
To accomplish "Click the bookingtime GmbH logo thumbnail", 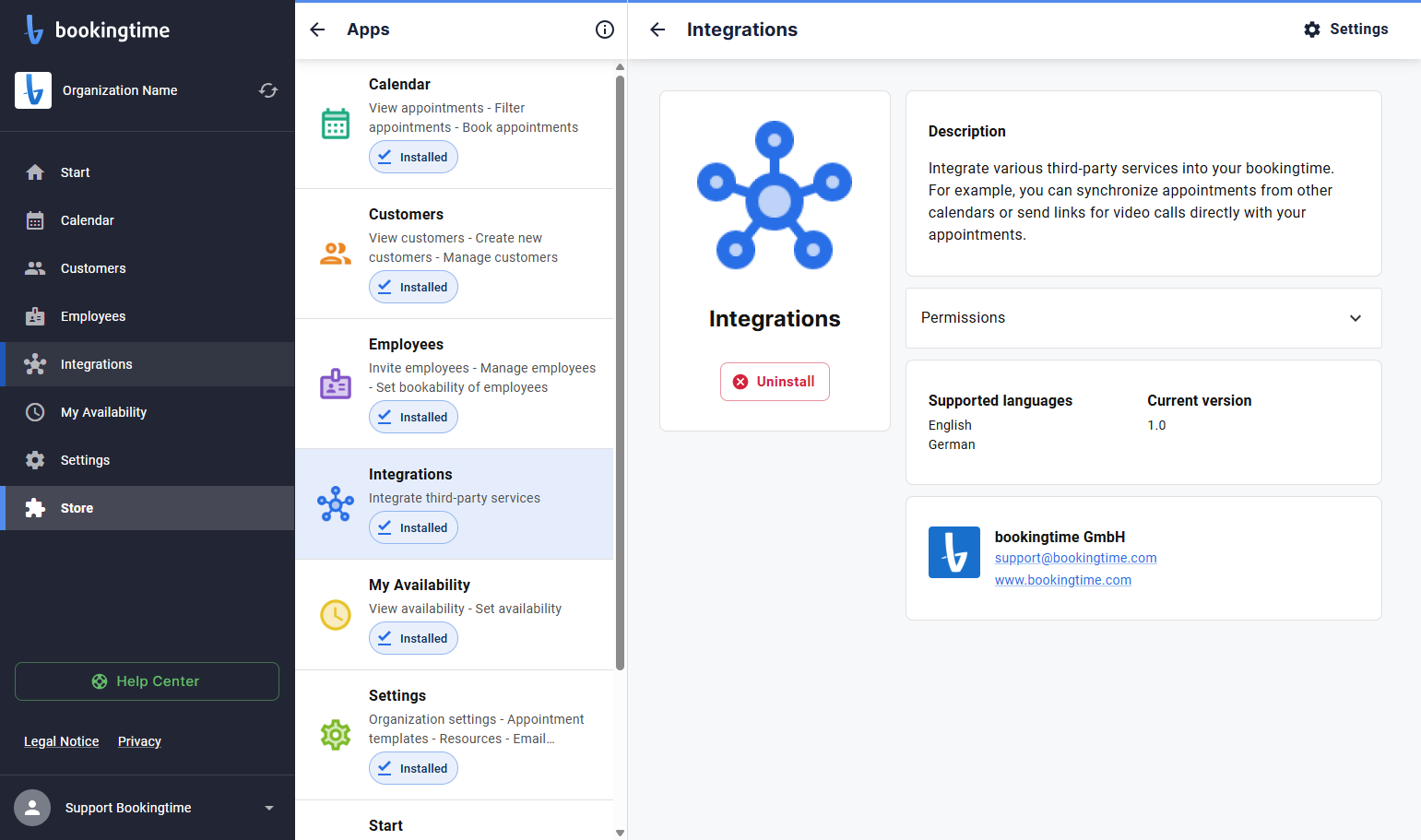I will pyautogui.click(x=954, y=552).
